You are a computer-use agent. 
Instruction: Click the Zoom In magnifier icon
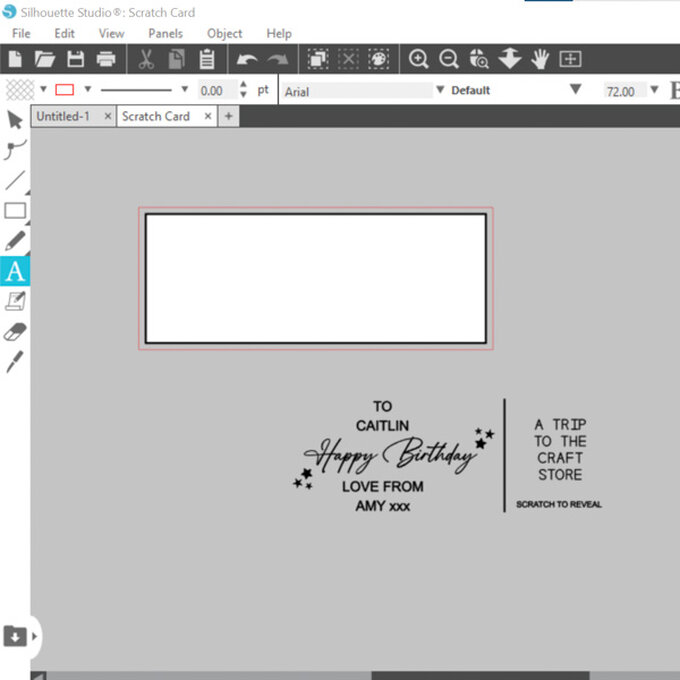click(419, 59)
